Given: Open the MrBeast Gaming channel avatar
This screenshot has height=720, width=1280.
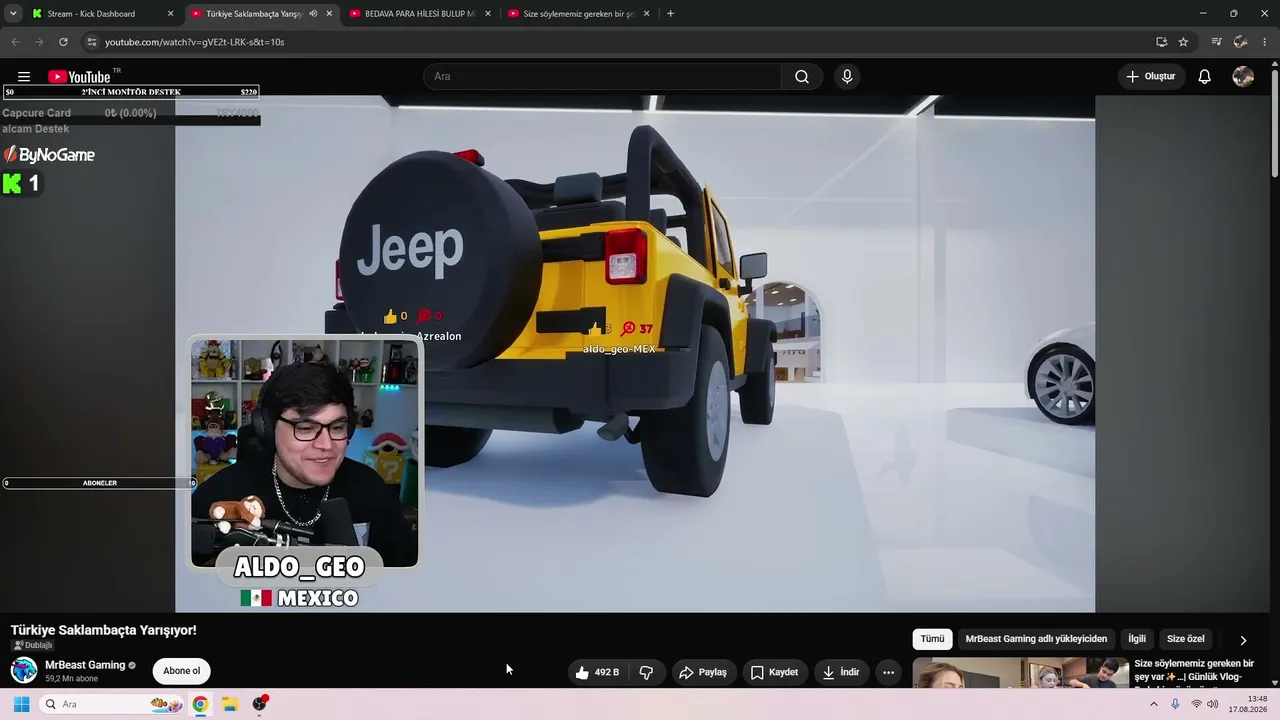Looking at the screenshot, I should [x=24, y=670].
